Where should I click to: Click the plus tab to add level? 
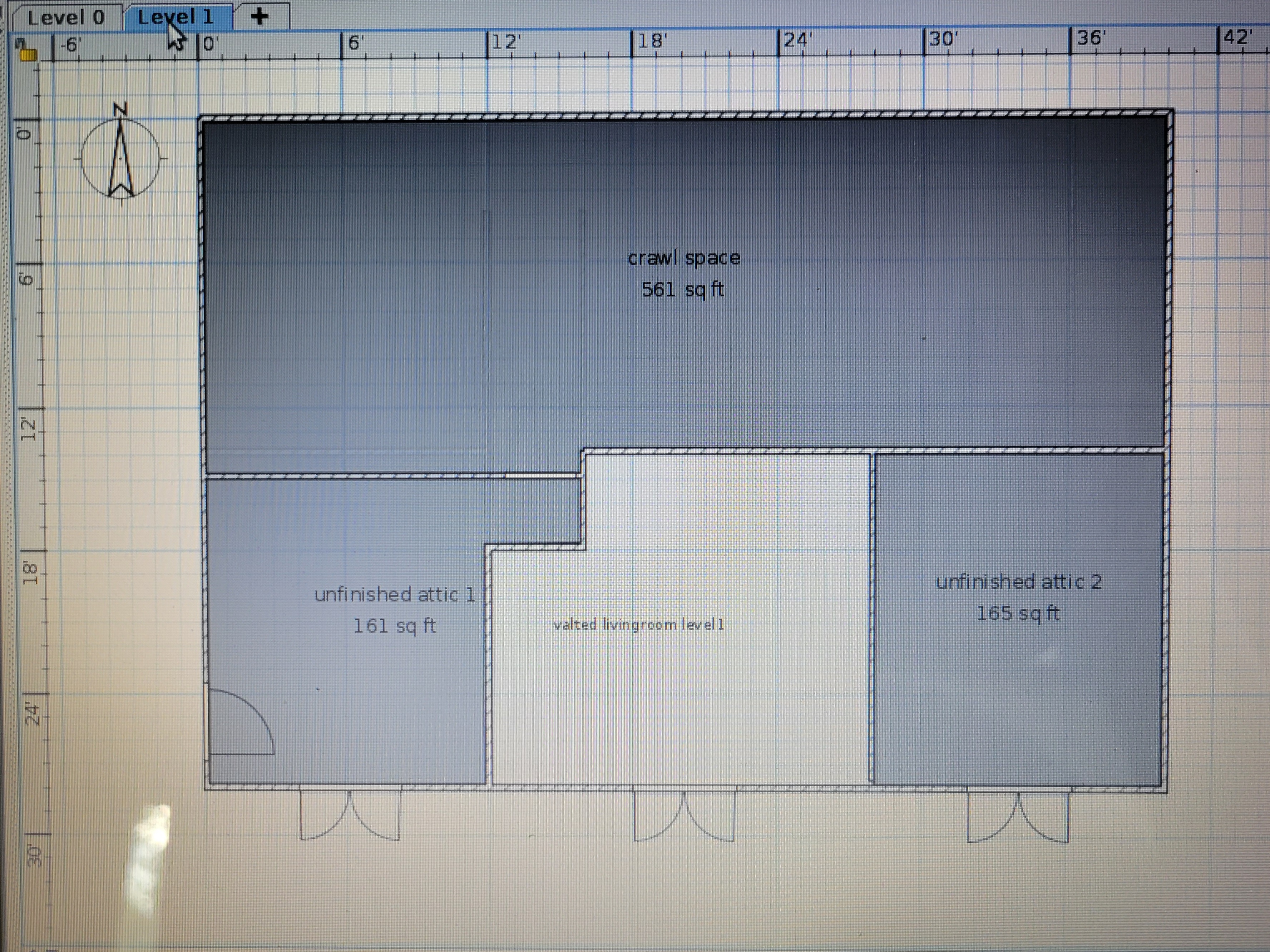pos(260,16)
